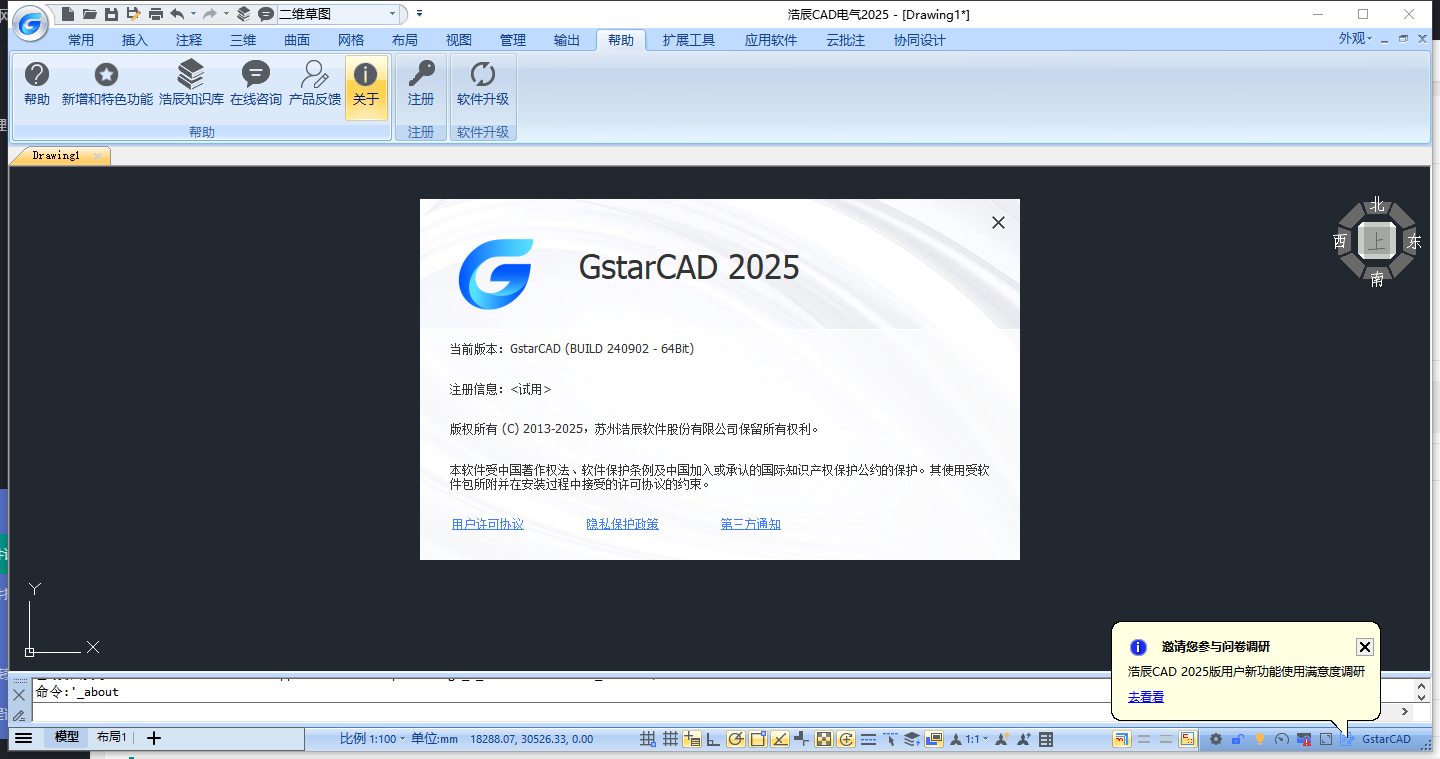This screenshot has height=759, width=1440.
Task: Open 新增和特色功能 star icon
Action: (x=107, y=85)
